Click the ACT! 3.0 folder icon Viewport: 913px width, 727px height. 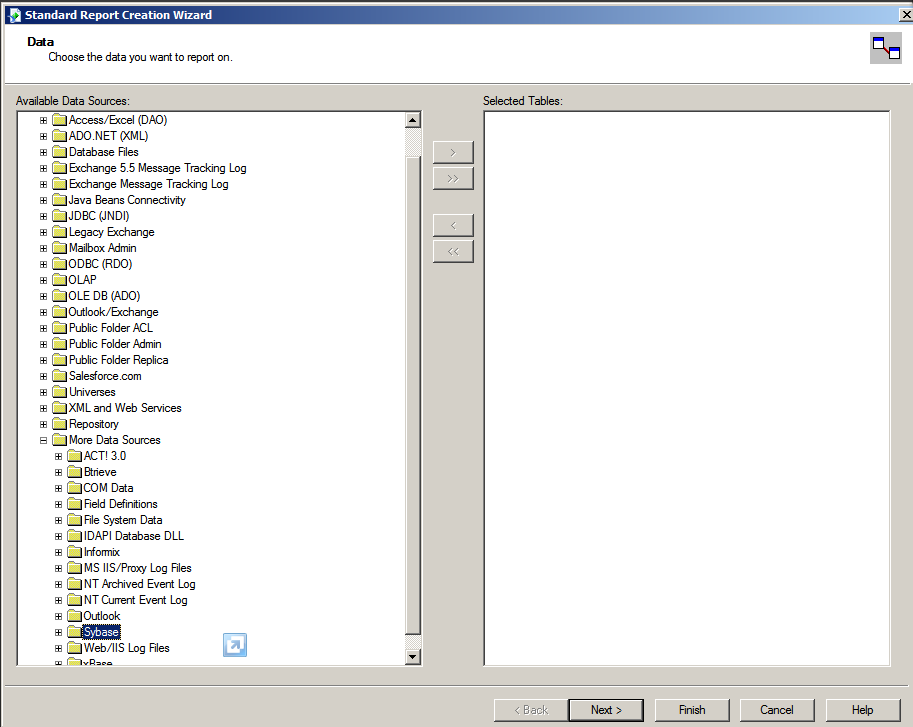(75, 456)
